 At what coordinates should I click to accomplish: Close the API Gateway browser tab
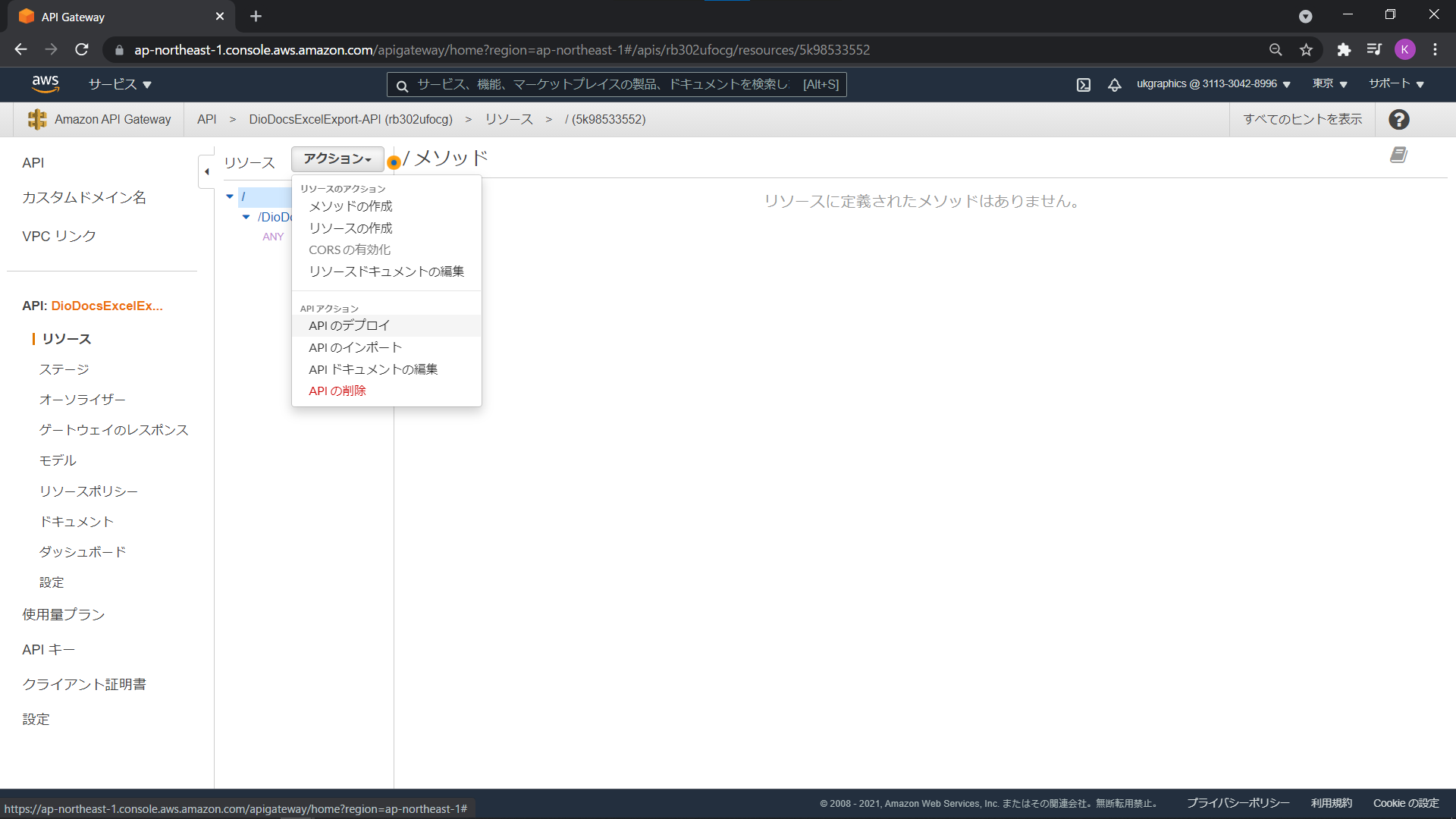tap(220, 16)
